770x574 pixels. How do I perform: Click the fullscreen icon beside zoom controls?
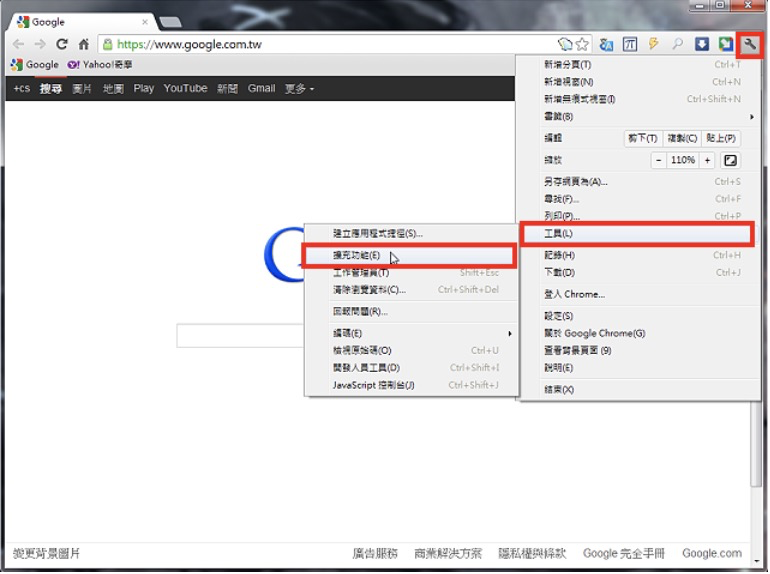tap(730, 160)
